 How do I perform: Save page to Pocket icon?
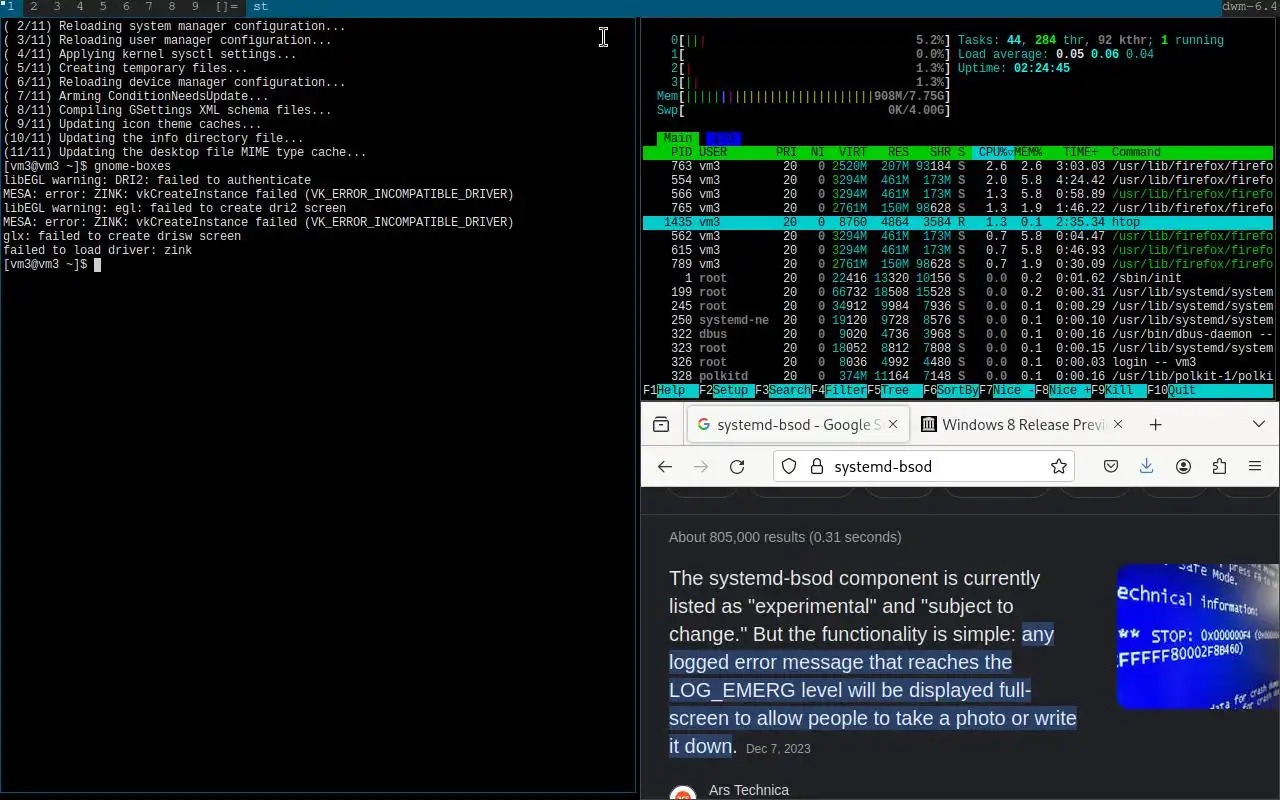pyautogui.click(x=1111, y=466)
